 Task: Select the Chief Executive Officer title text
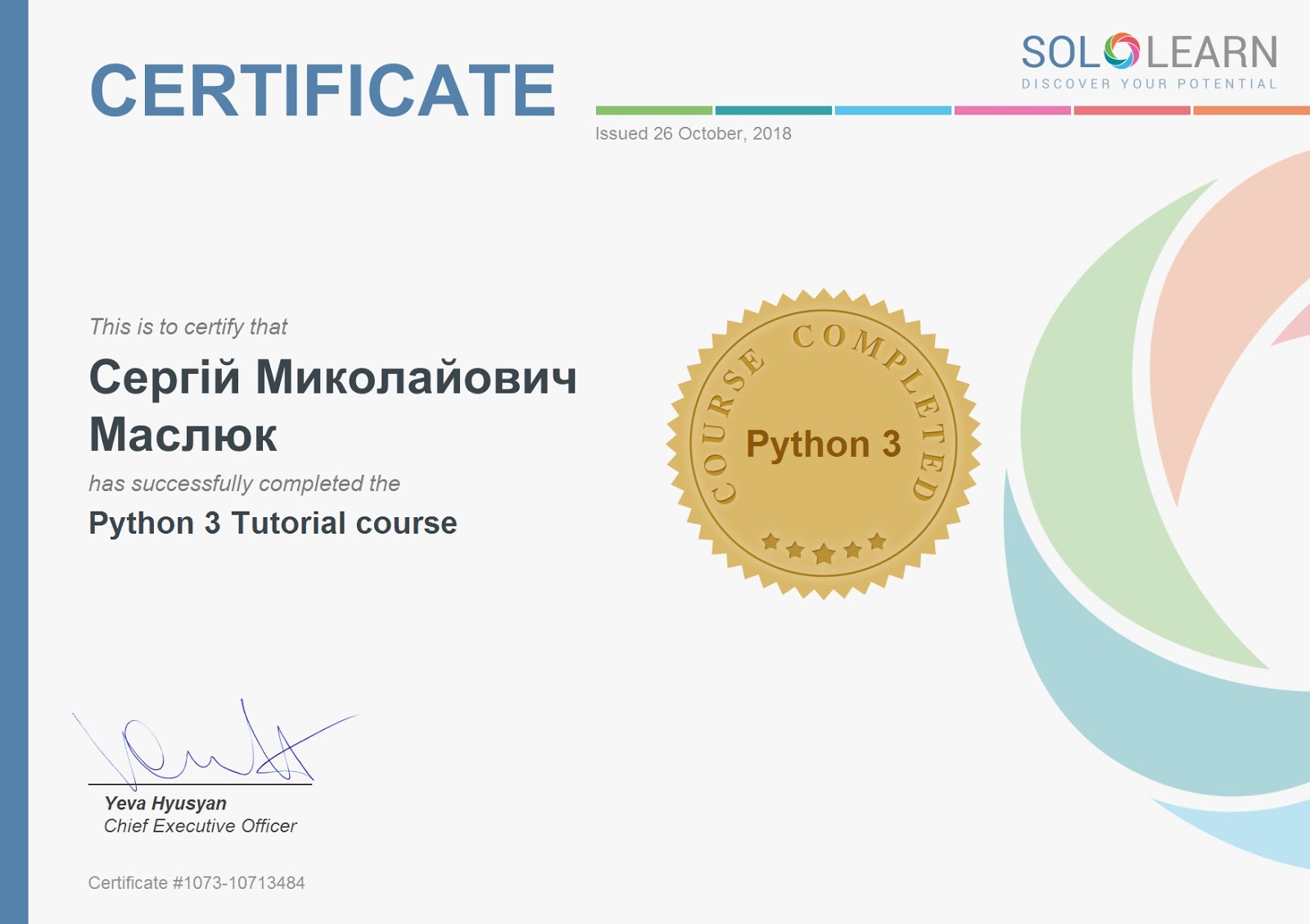(201, 827)
